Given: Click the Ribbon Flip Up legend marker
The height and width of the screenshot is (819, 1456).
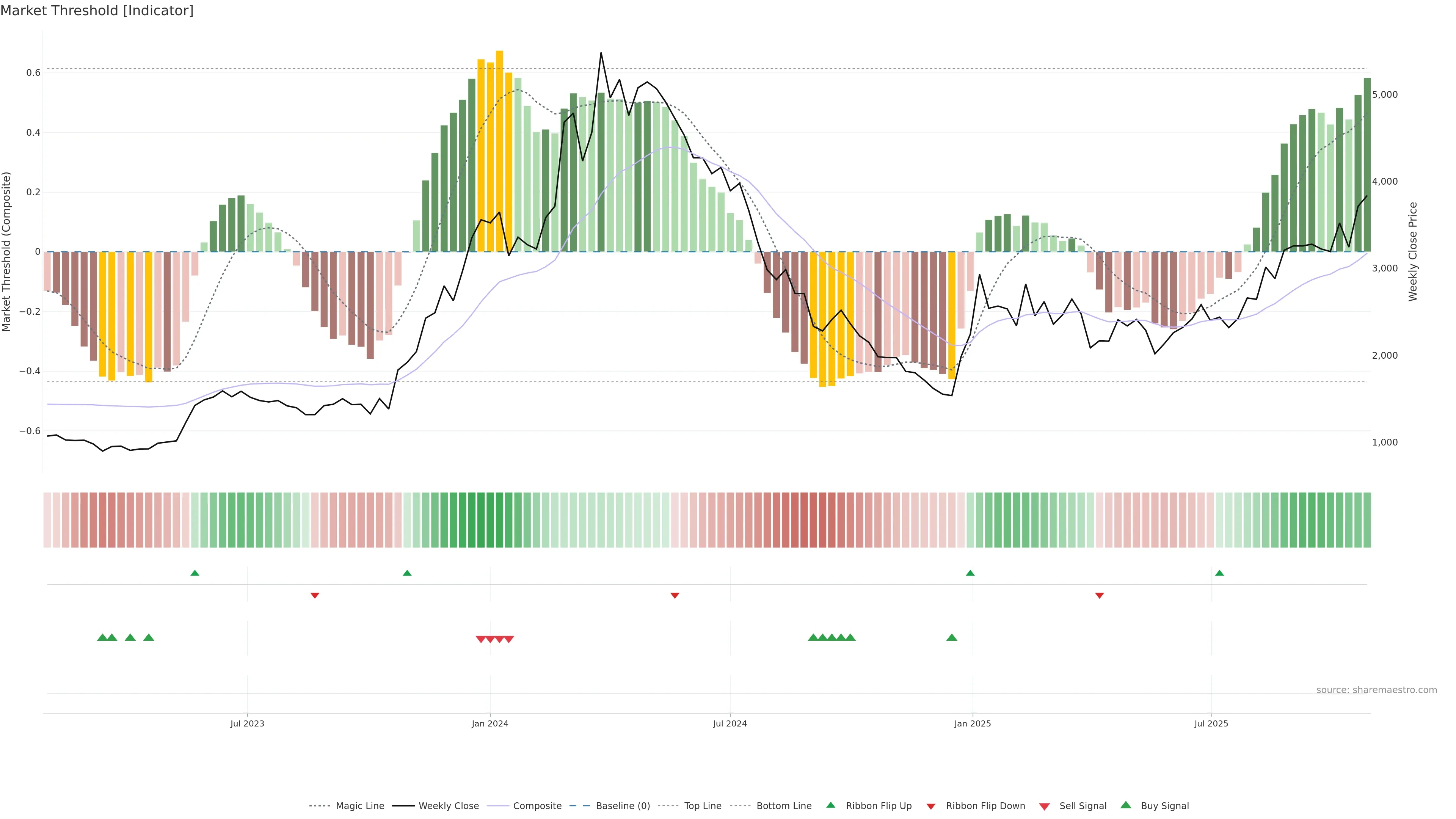Looking at the screenshot, I should pos(830,805).
